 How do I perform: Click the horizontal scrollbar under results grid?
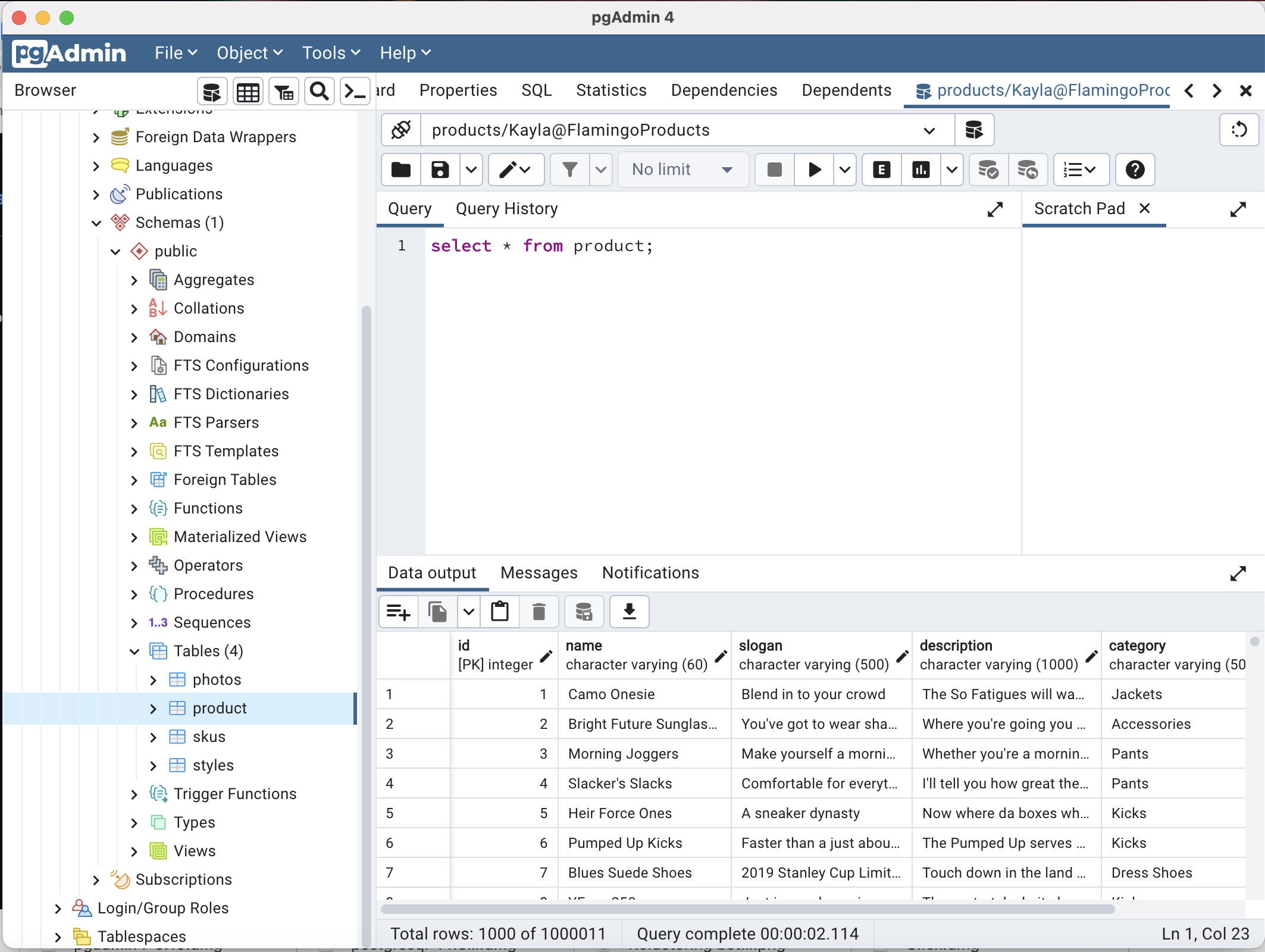747,909
